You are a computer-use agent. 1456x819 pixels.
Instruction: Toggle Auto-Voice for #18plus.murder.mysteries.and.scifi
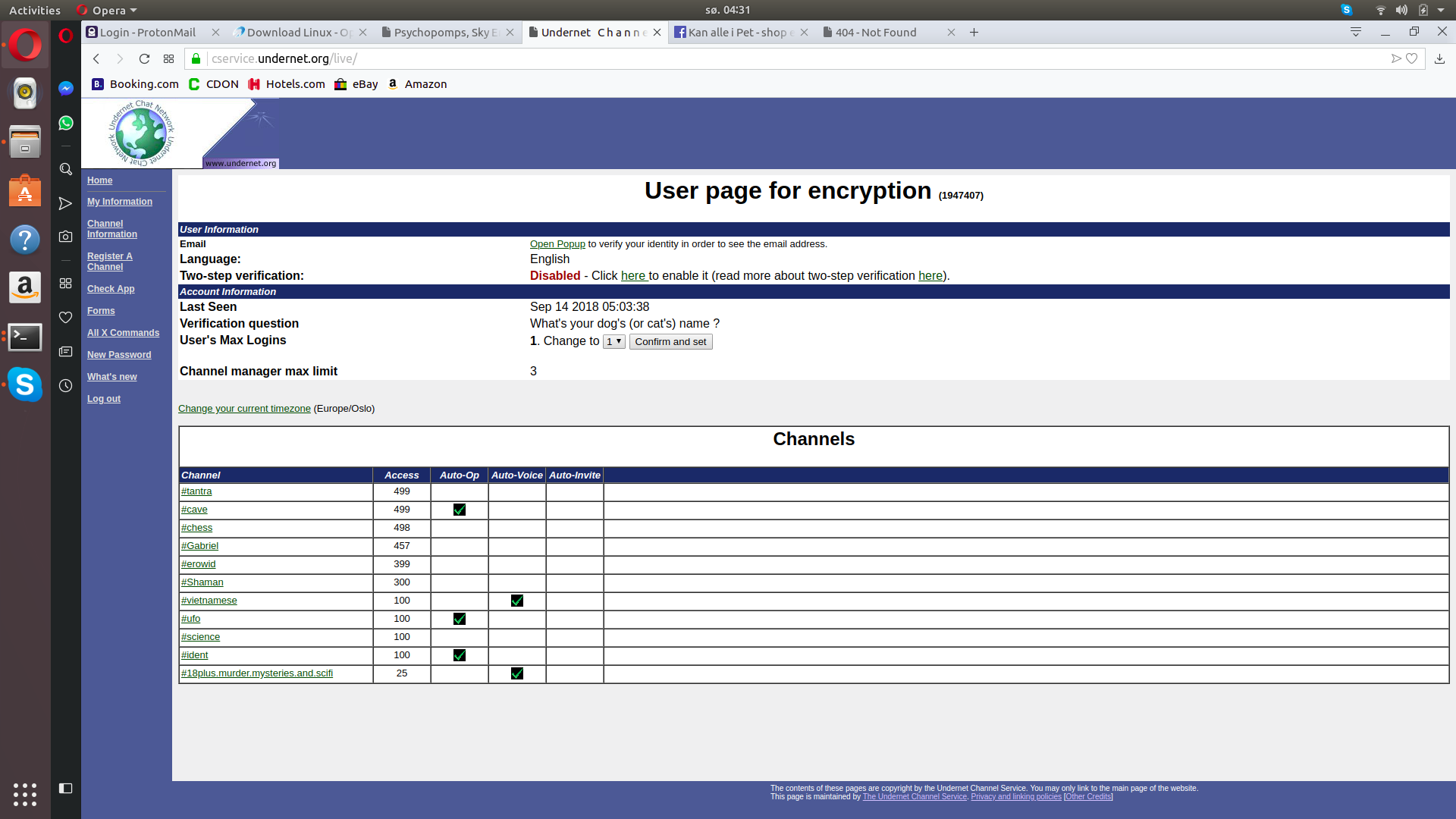(x=517, y=673)
